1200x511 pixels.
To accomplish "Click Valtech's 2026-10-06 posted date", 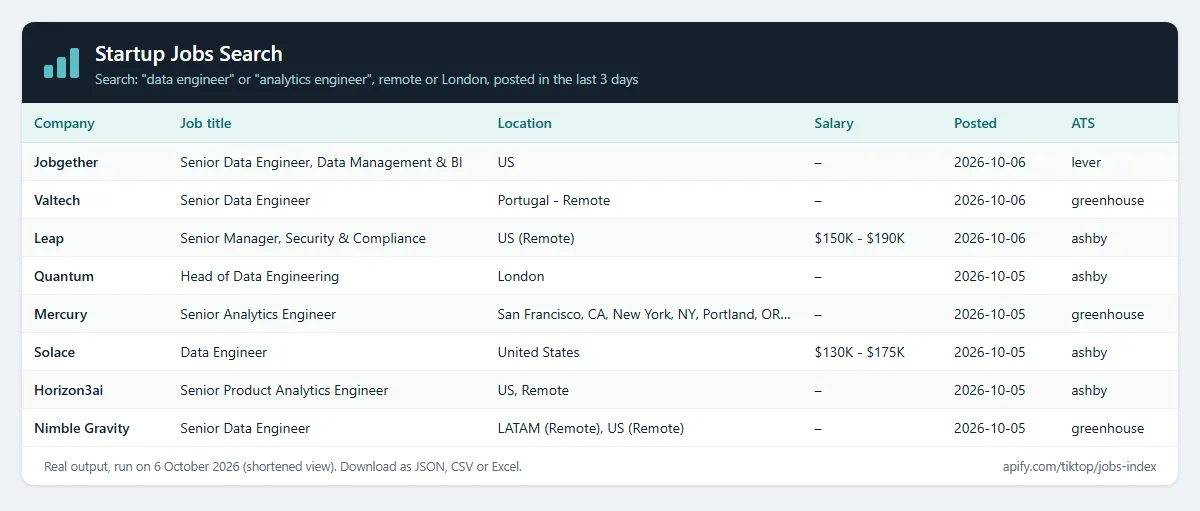I will (x=990, y=200).
